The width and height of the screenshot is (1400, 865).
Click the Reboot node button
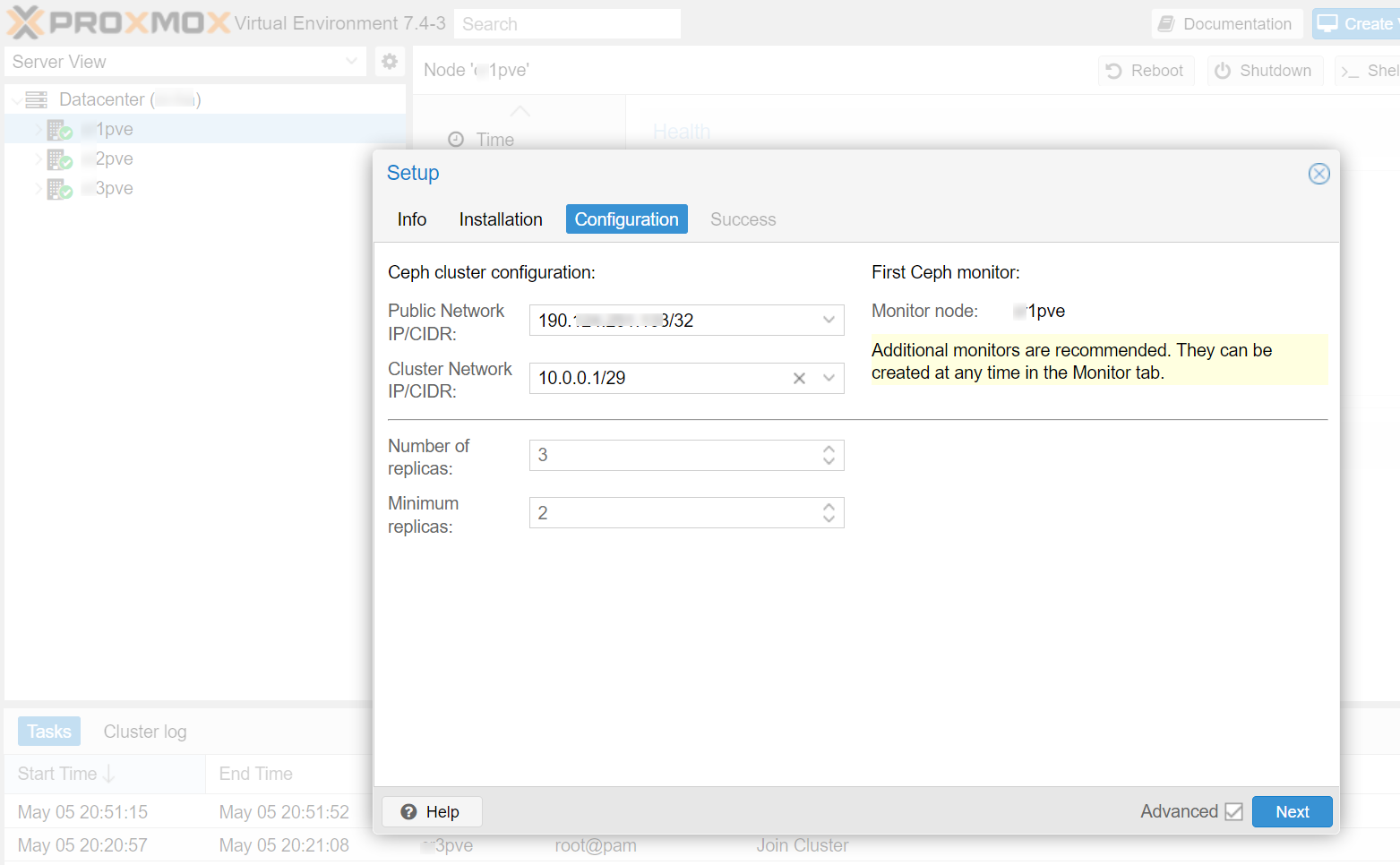[1146, 71]
